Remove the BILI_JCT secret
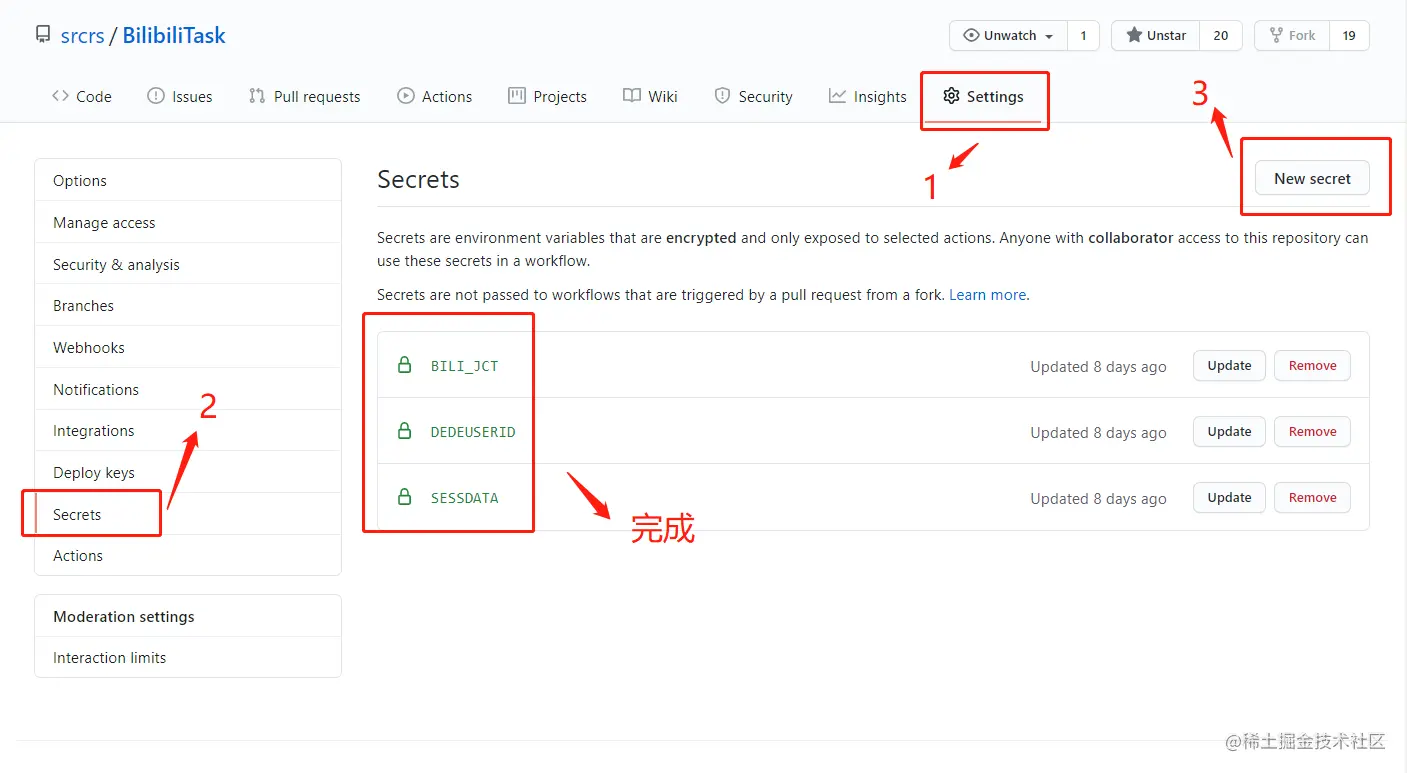Viewport: 1407px width, 773px height. [1312, 365]
